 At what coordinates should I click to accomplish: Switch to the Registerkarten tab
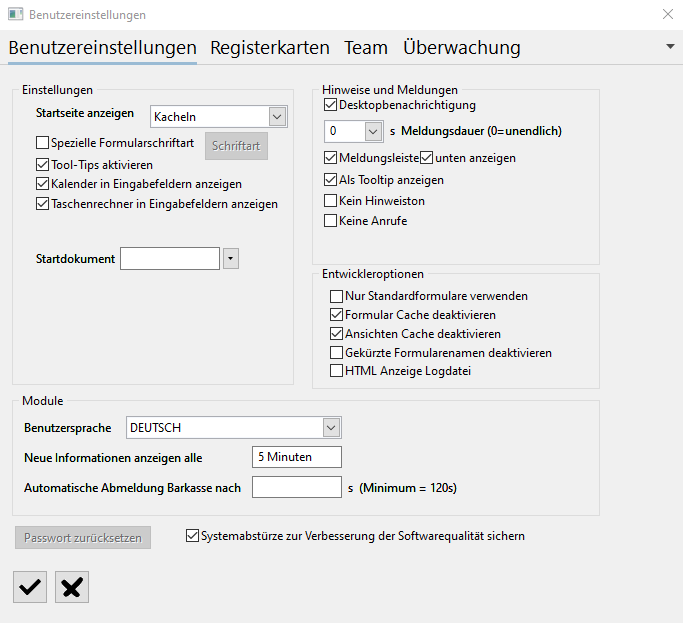point(270,47)
